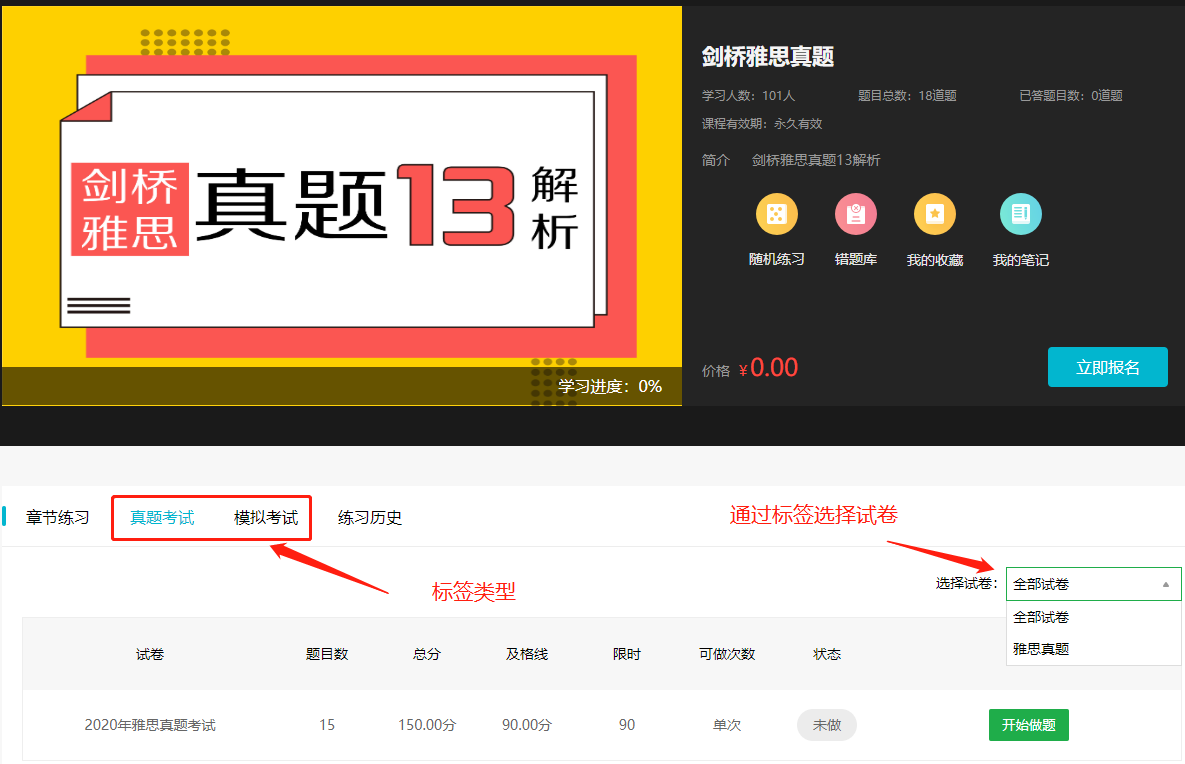1185x764 pixels.
Task: Click the 学习人数: 101人 text
Action: coord(748,96)
